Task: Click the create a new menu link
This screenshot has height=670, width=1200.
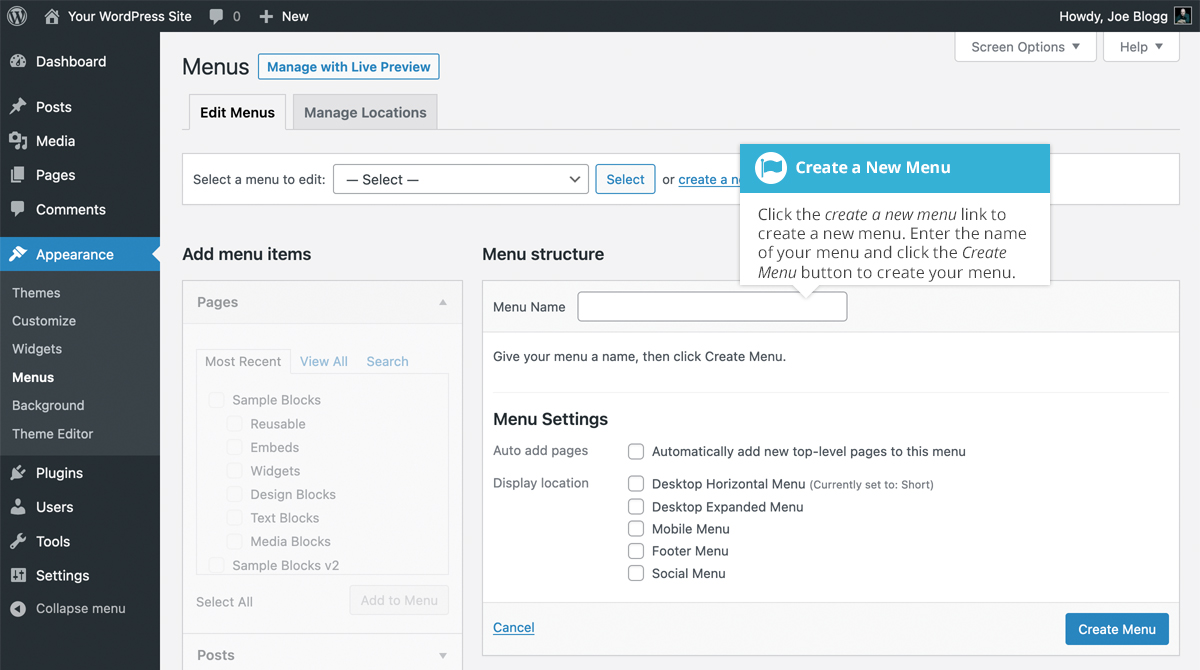Action: tap(709, 179)
